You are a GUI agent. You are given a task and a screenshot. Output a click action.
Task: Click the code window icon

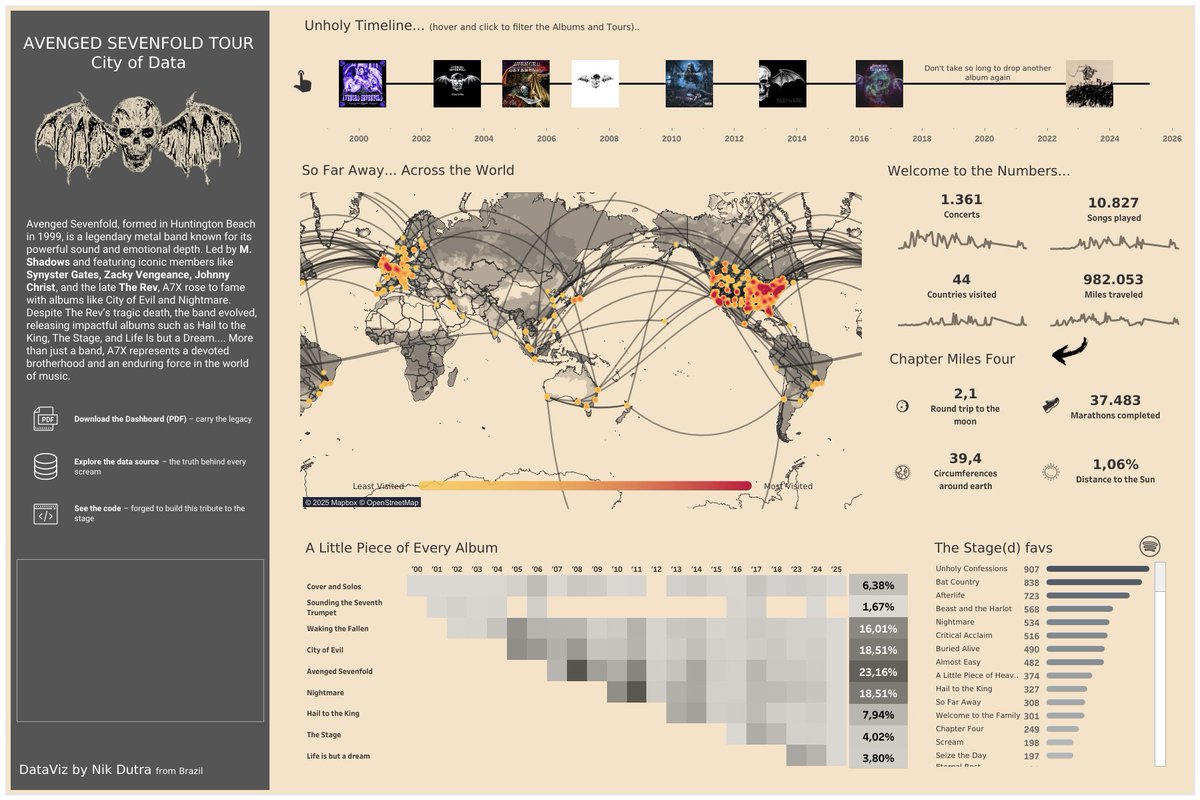pyautogui.click(x=46, y=514)
